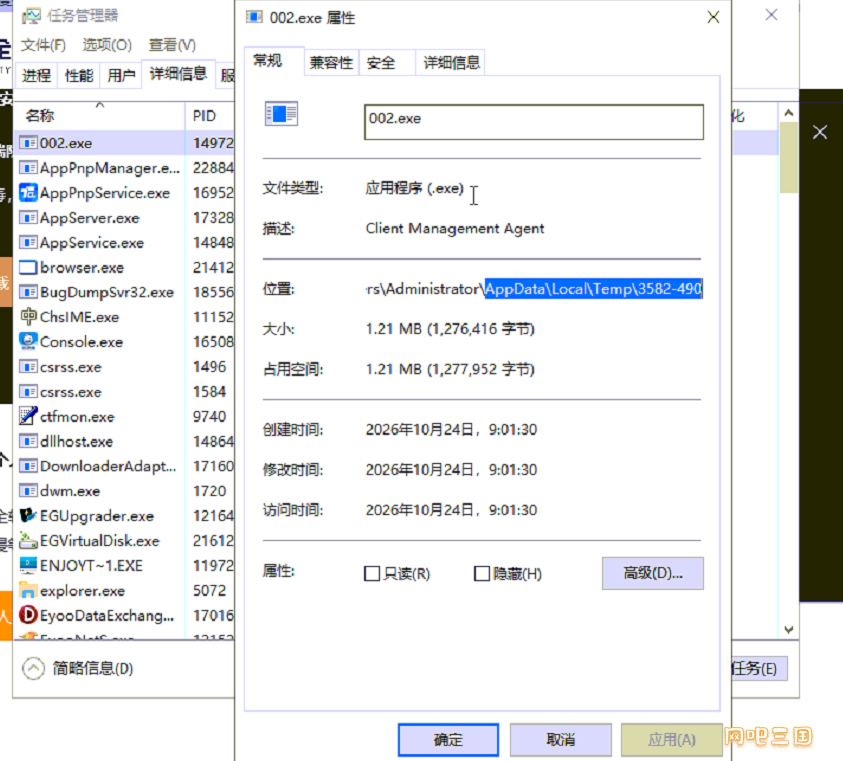
Task: Switch to the 用户 tab in Task Manager
Action: 121,75
